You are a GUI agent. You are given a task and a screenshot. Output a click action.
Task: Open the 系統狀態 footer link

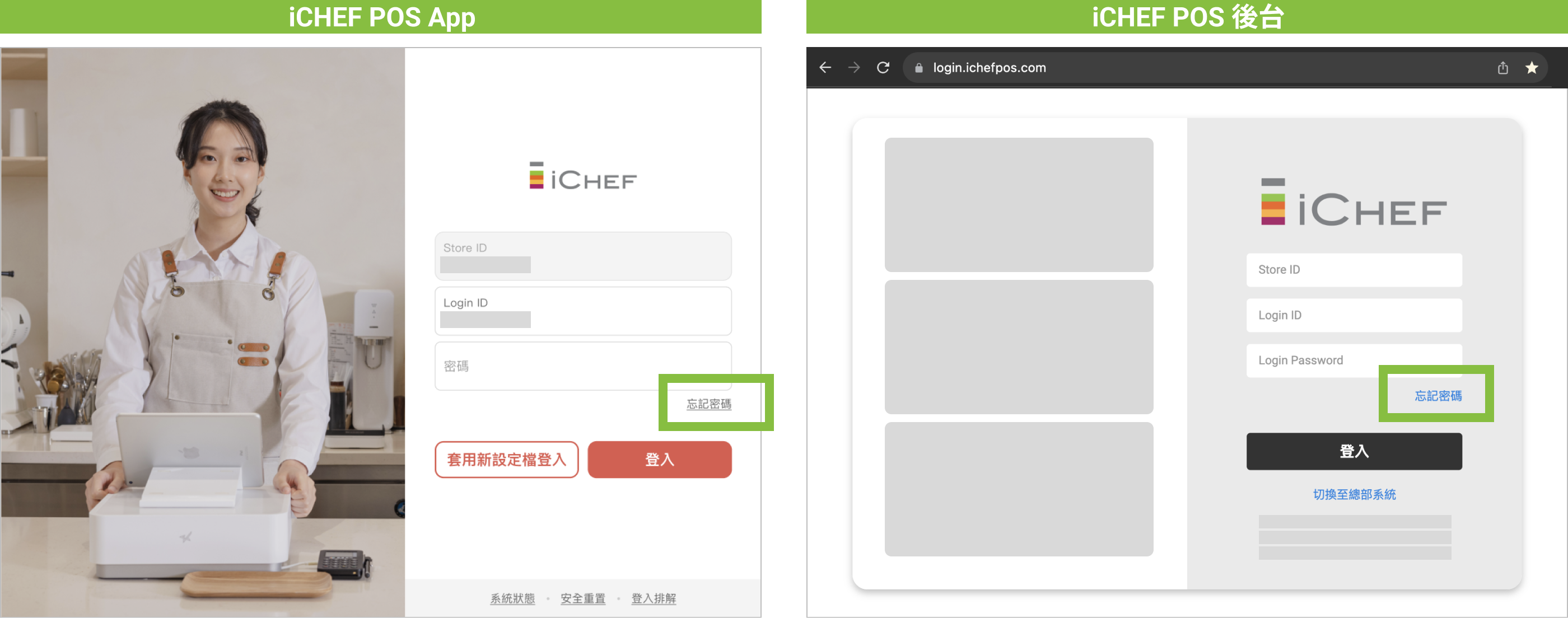(x=512, y=598)
